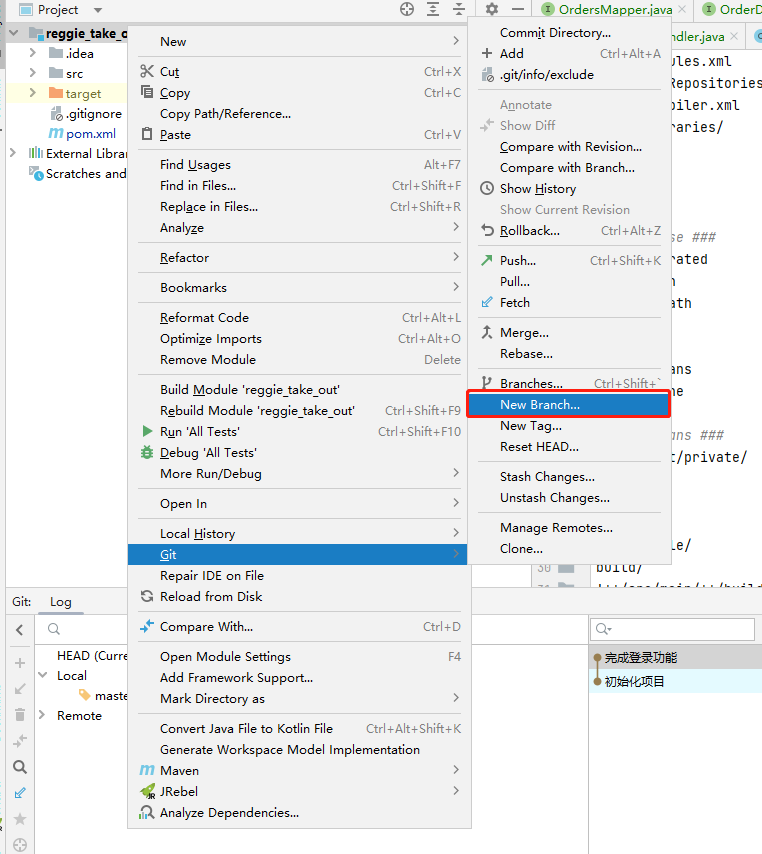Click the commit search field in Git log
The width and height of the screenshot is (762, 854).
click(x=672, y=629)
